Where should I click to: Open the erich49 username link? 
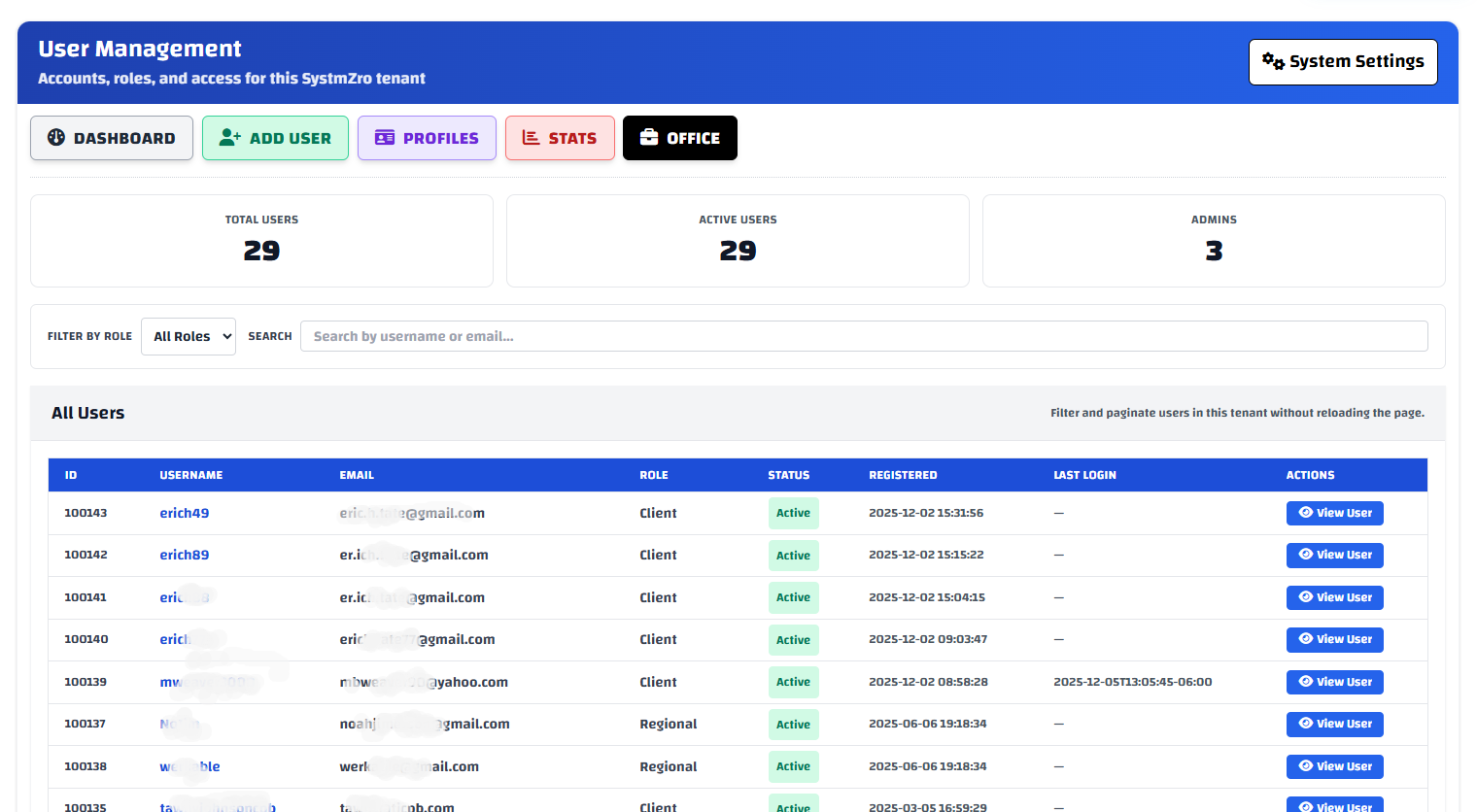(185, 513)
